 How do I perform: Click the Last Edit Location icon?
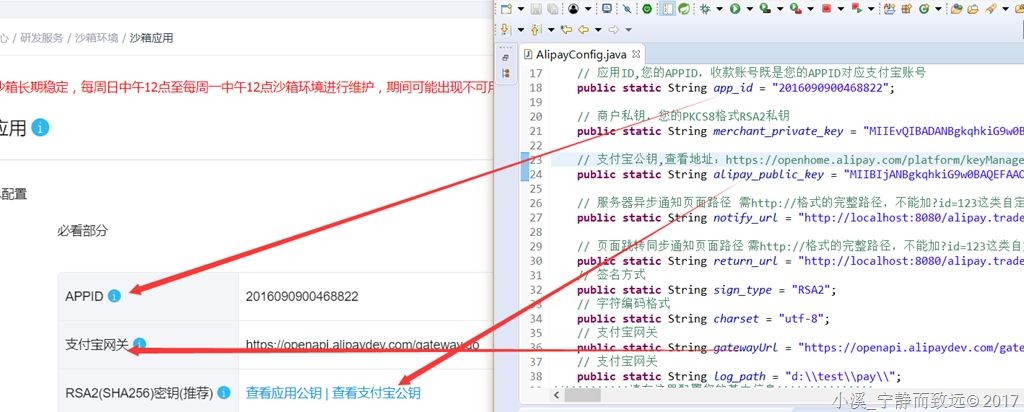566,29
